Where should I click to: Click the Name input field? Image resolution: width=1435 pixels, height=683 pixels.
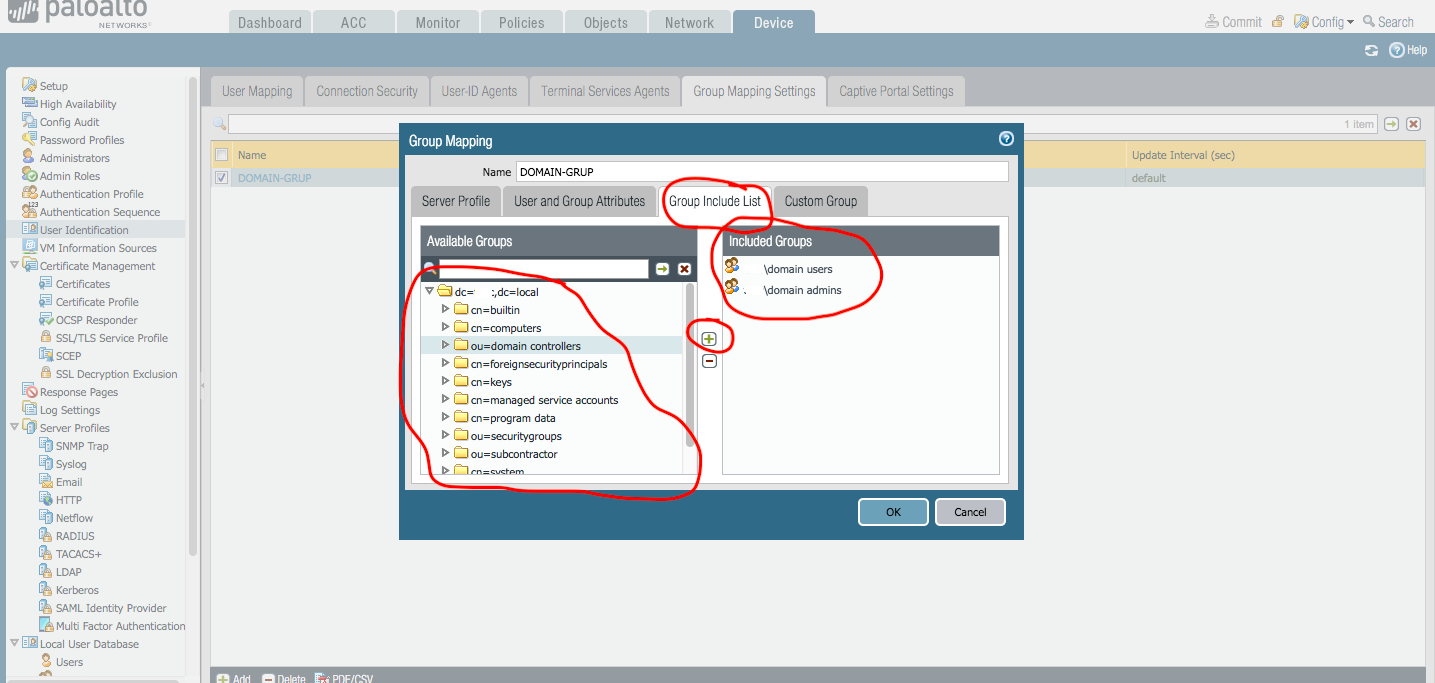coord(762,172)
